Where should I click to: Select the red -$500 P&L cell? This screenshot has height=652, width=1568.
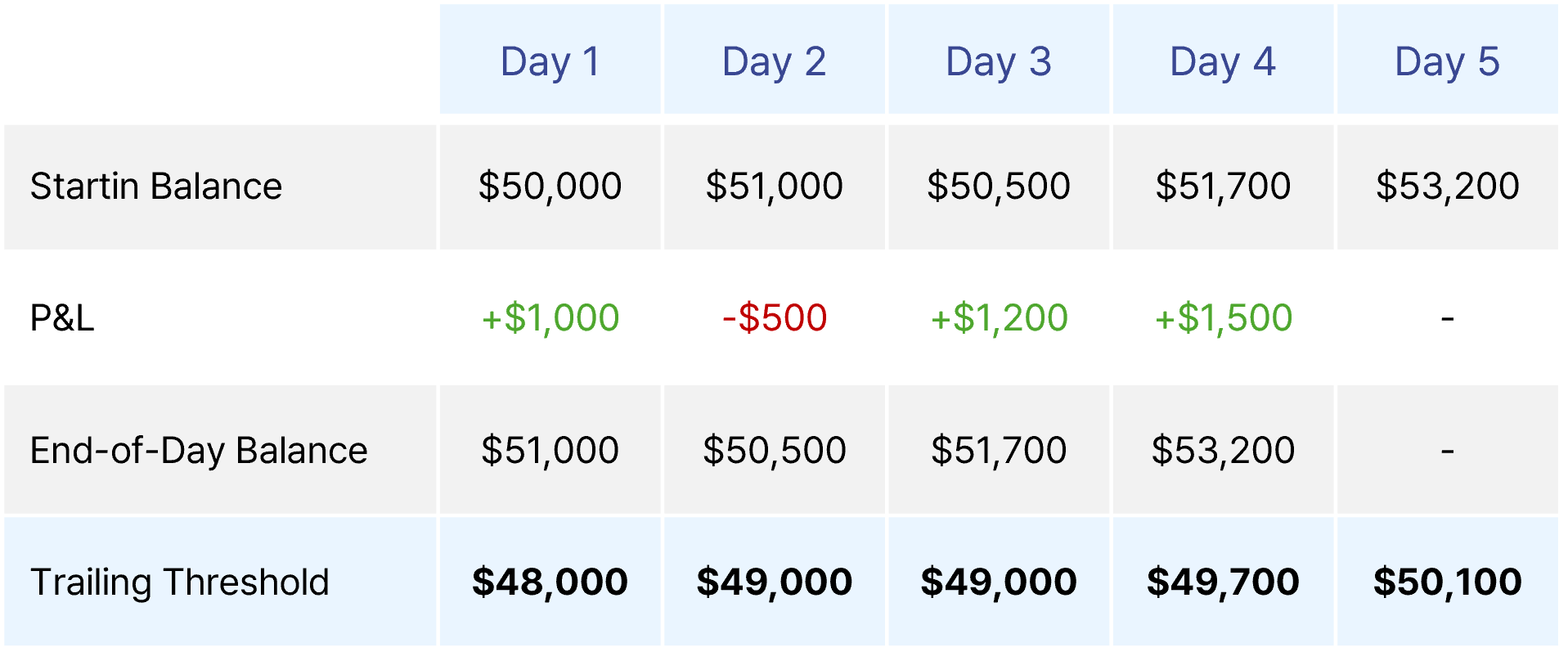(x=774, y=317)
